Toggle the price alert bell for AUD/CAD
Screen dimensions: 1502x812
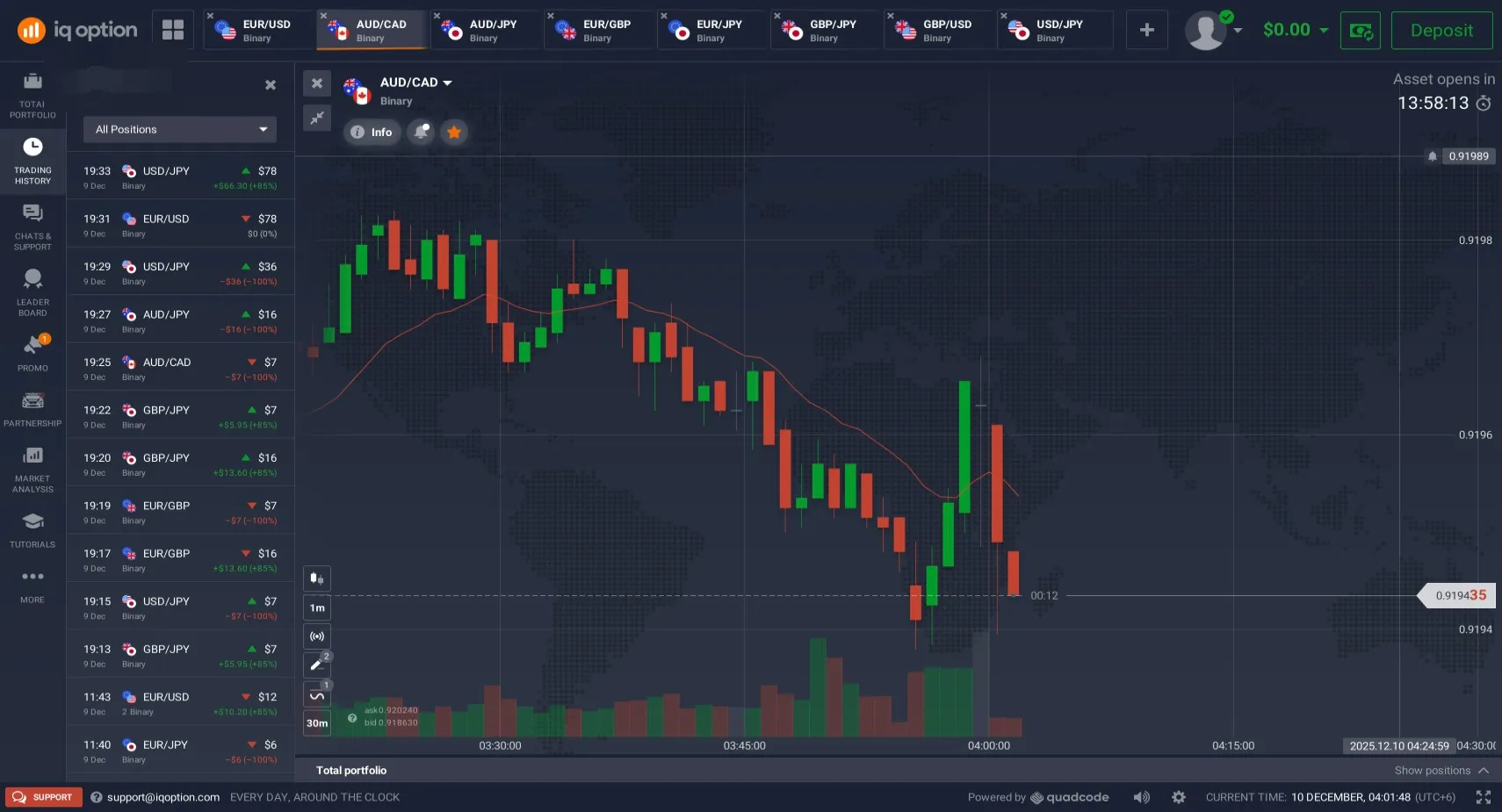[422, 132]
